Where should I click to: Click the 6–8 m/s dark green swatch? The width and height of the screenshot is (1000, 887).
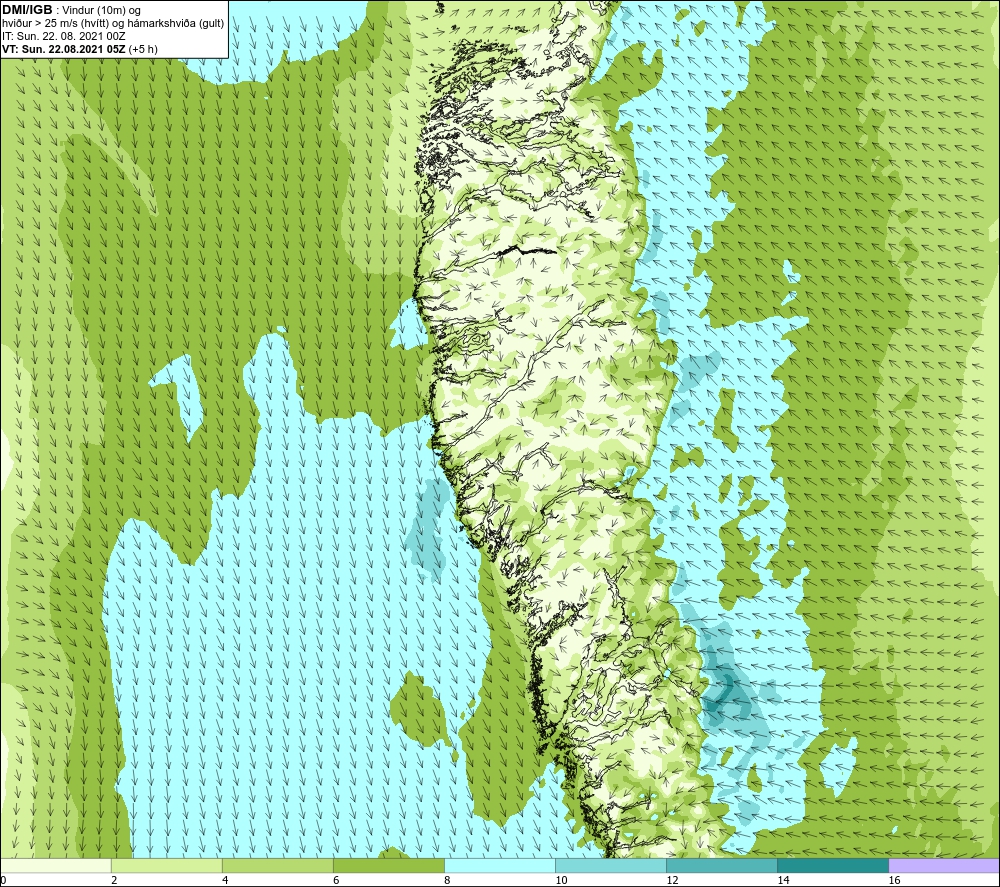[388, 865]
